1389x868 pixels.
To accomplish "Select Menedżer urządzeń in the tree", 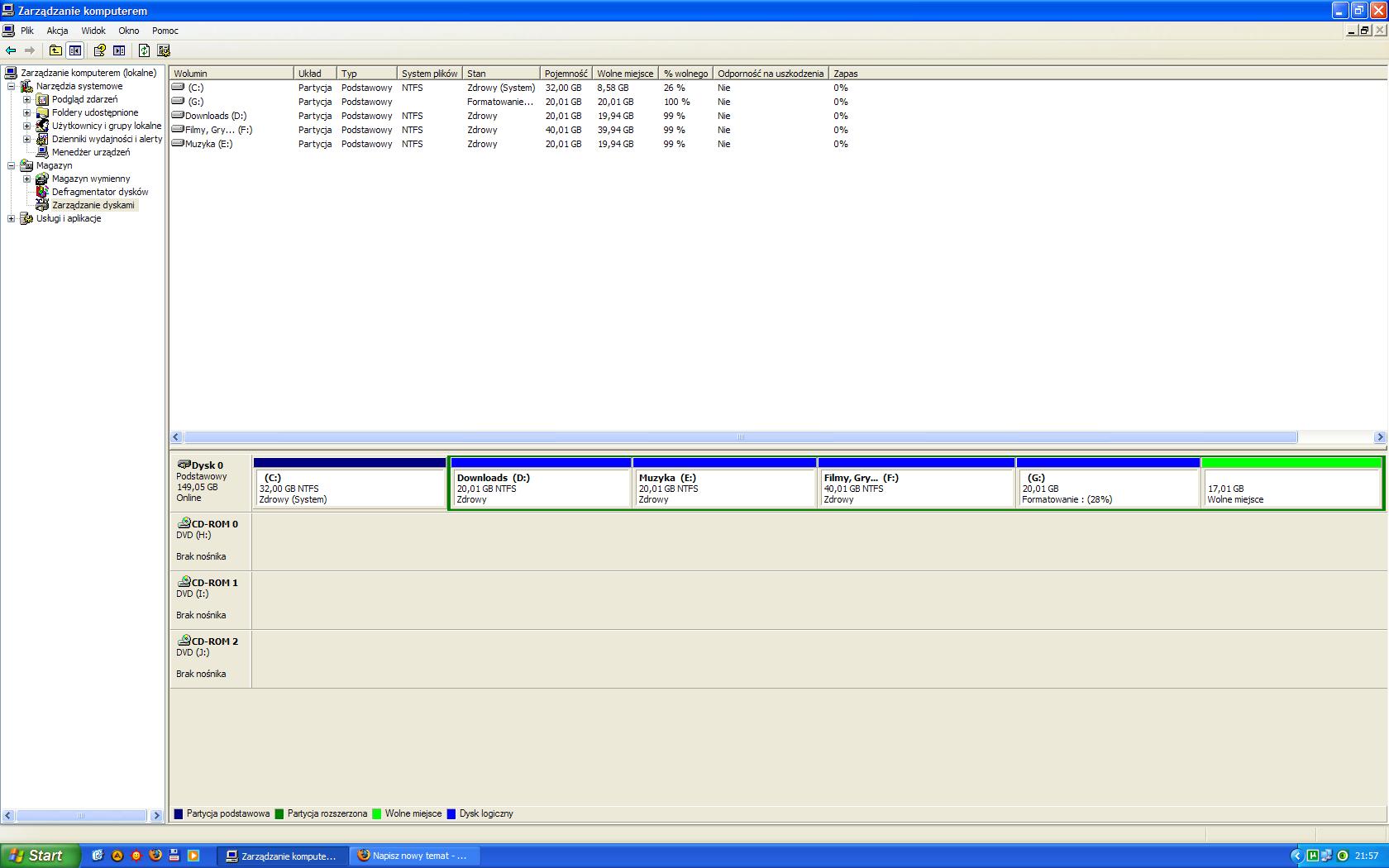I will tap(91, 152).
